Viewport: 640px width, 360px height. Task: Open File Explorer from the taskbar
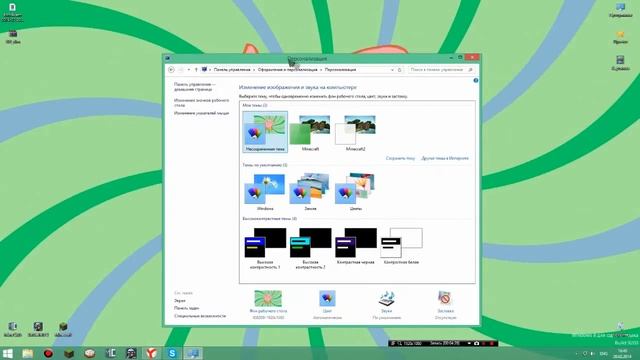tap(28, 353)
